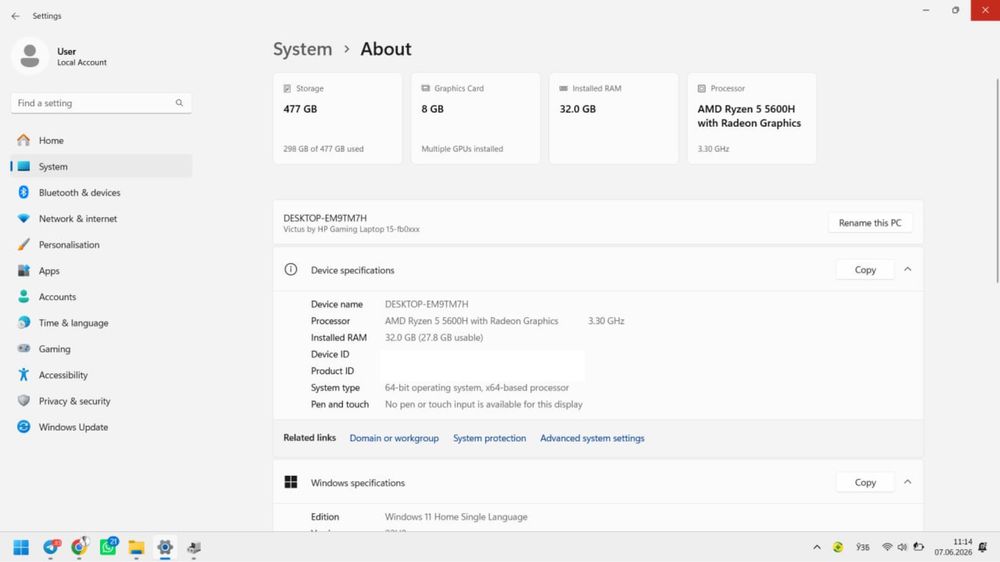1000x562 pixels.
Task: Show hidden system tray icons
Action: [x=816, y=547]
